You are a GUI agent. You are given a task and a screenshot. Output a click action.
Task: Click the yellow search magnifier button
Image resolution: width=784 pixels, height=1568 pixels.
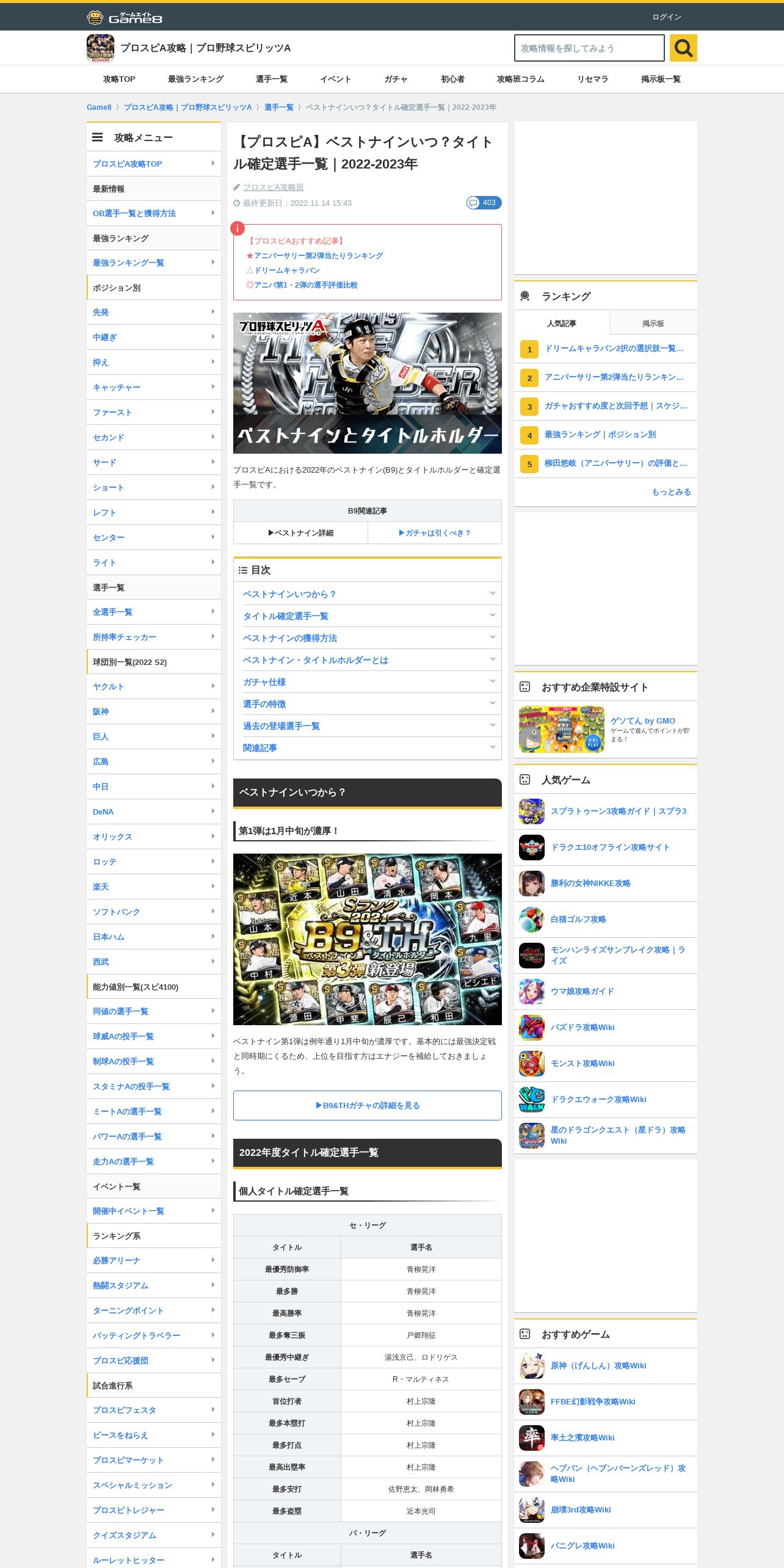point(683,48)
